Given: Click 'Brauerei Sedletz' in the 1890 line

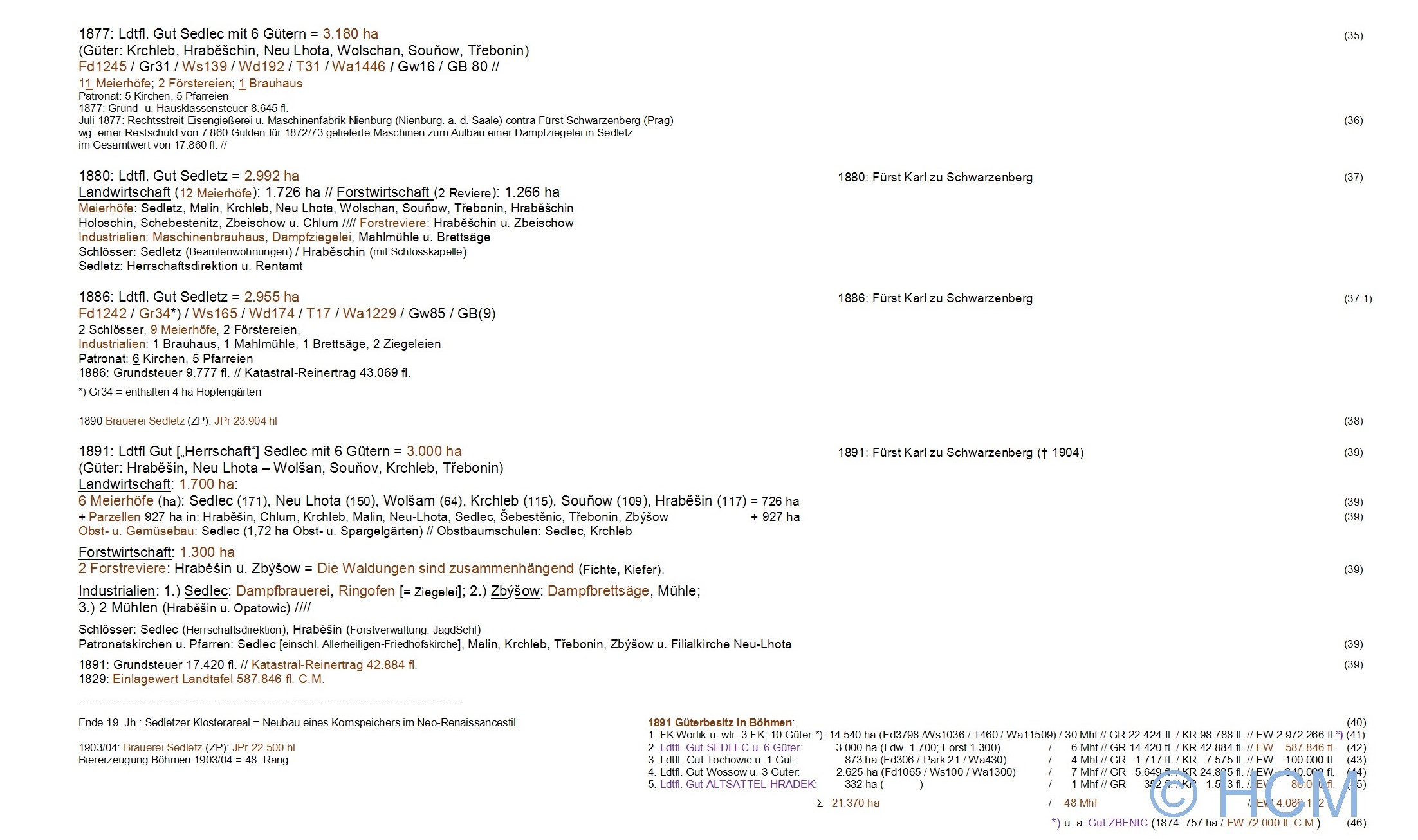Looking at the screenshot, I should tap(145, 421).
